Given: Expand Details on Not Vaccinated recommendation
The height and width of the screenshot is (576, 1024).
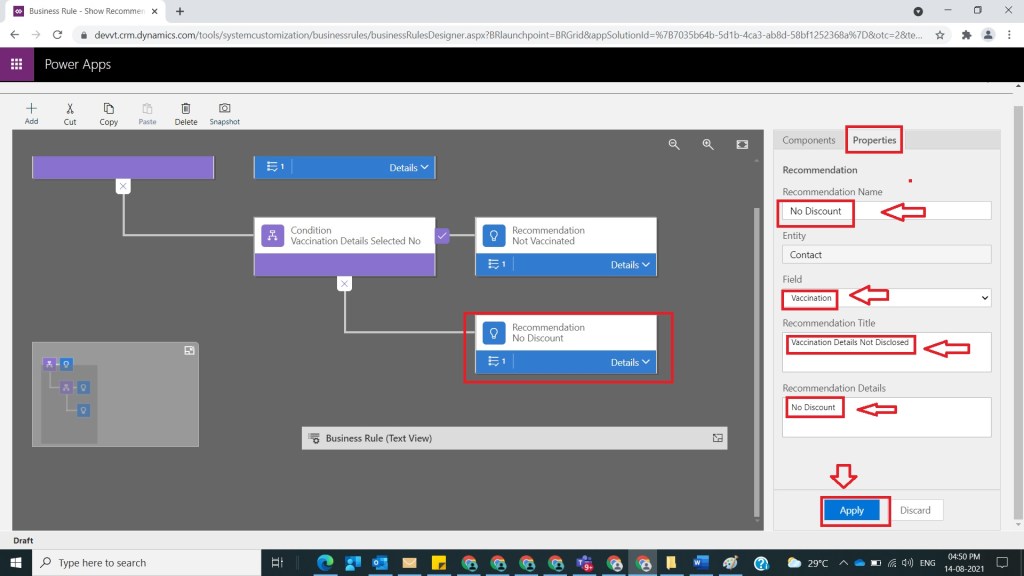Looking at the screenshot, I should [x=631, y=265].
